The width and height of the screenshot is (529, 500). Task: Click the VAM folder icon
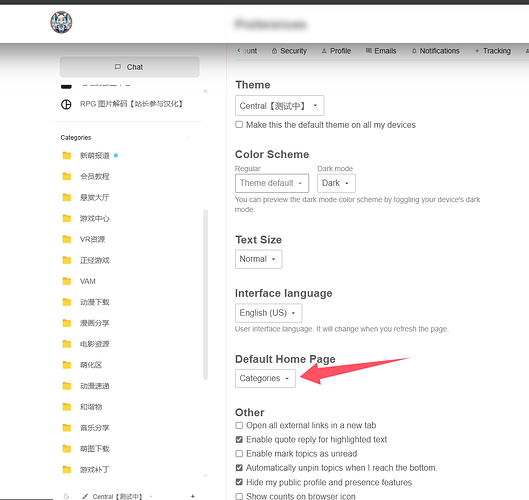coord(67,281)
